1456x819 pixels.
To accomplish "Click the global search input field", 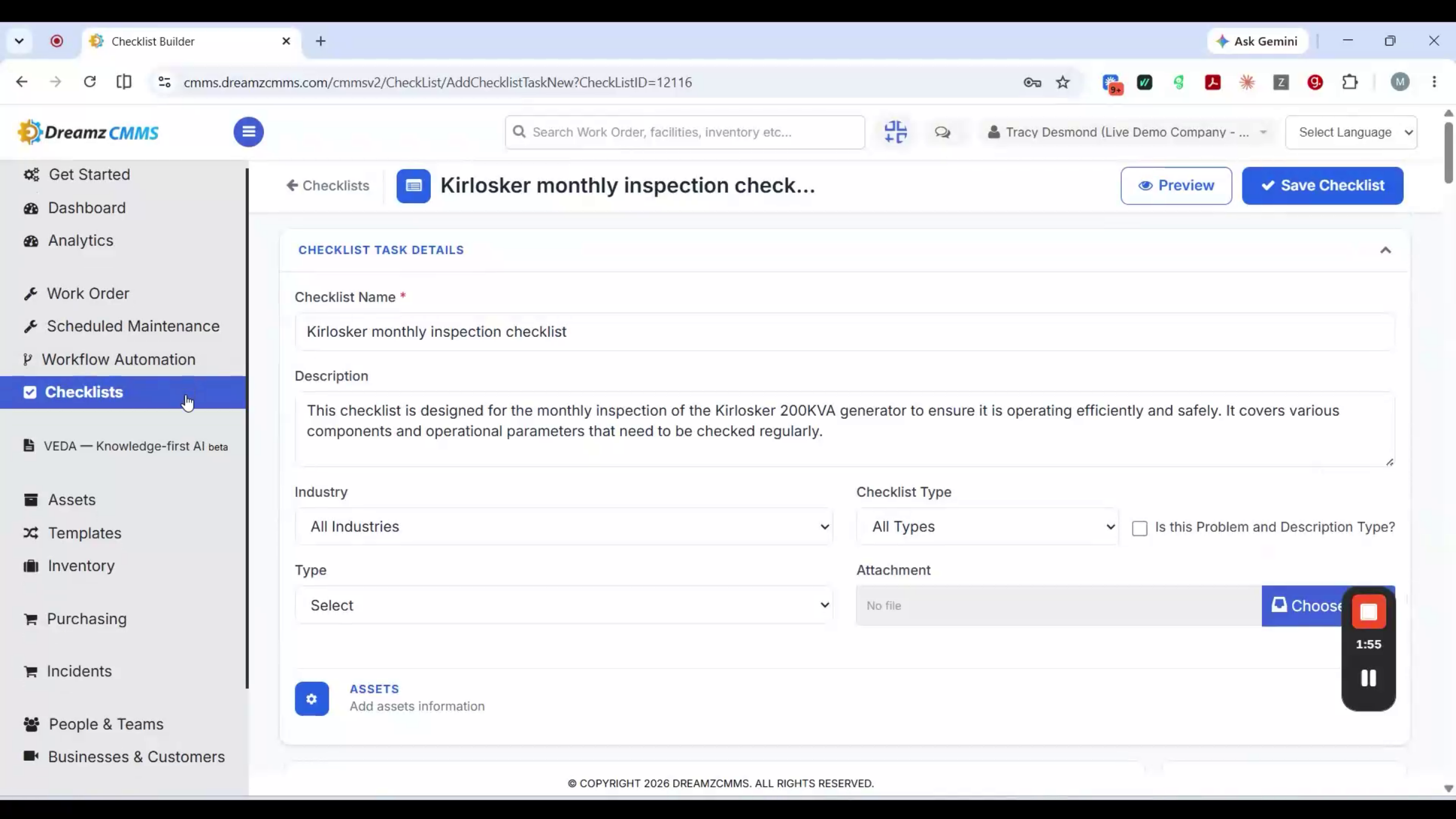I will [x=685, y=132].
